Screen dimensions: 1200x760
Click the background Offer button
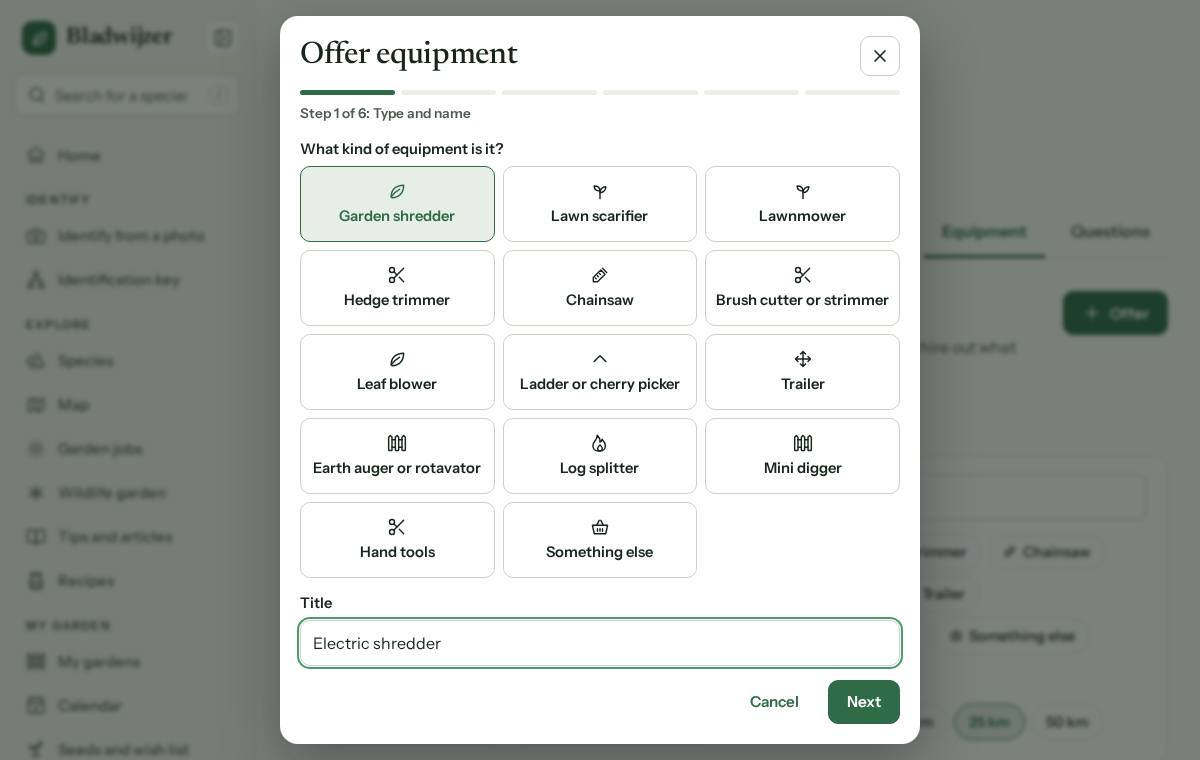pyautogui.click(x=1115, y=313)
